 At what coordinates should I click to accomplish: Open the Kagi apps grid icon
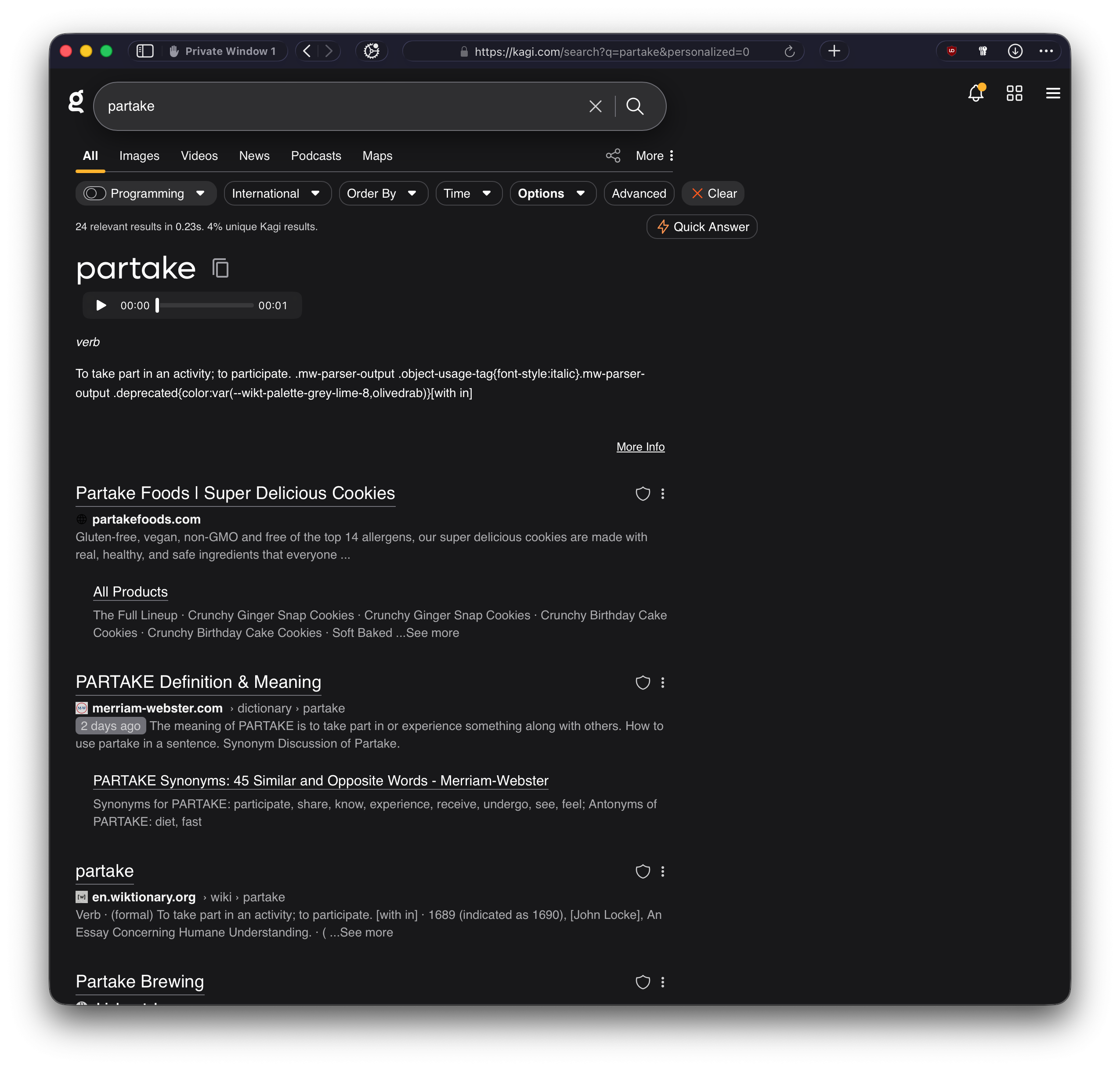click(x=1014, y=93)
